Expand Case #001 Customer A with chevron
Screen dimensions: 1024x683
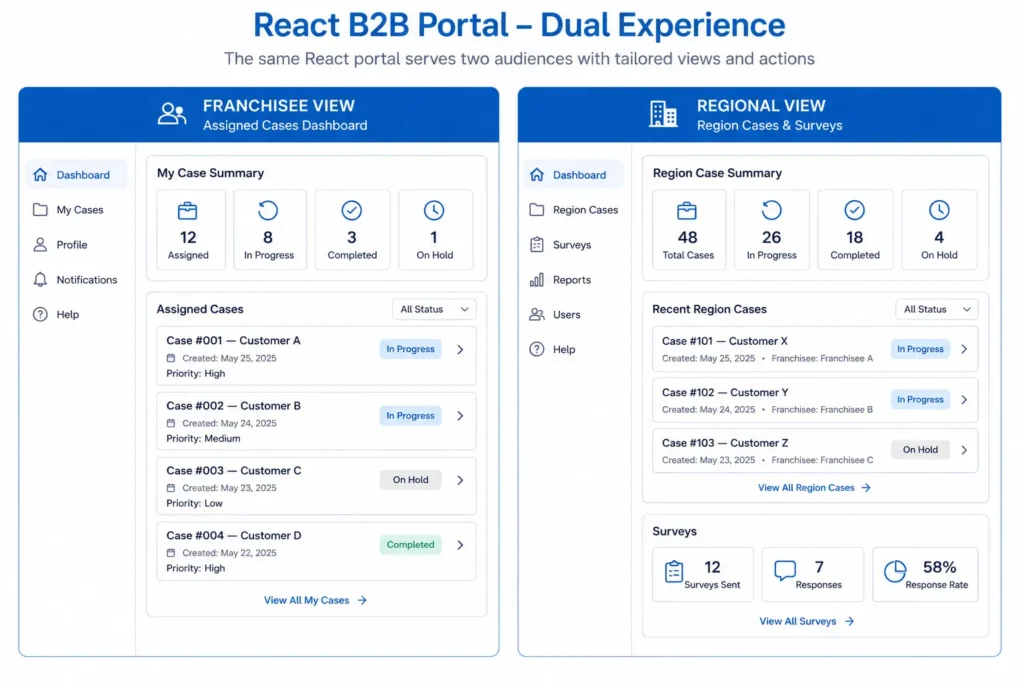click(x=460, y=350)
